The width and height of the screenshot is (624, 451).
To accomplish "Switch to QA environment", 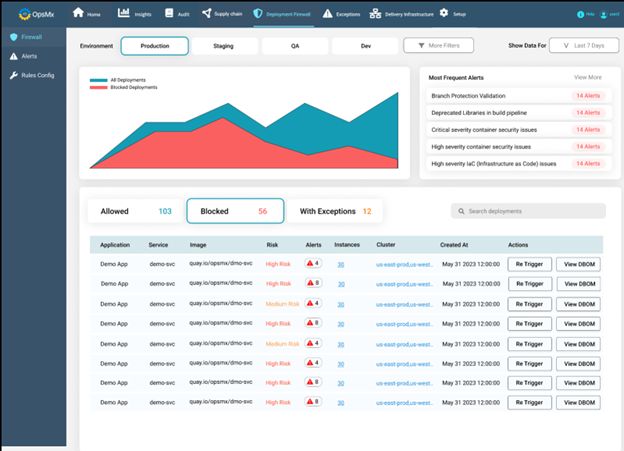I will pyautogui.click(x=295, y=46).
